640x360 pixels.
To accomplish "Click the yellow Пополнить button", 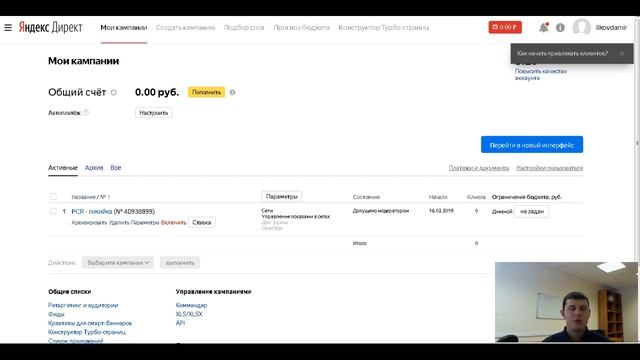I will [207, 92].
